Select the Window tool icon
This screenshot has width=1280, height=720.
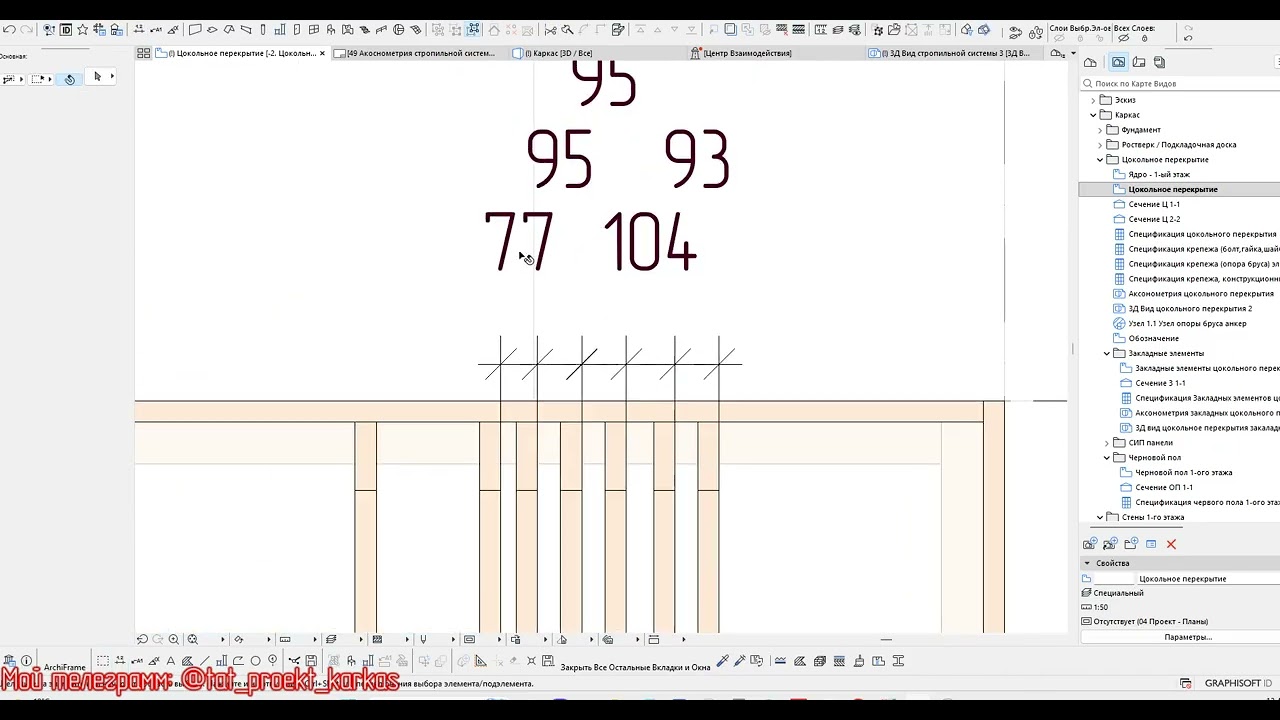tap(314, 30)
